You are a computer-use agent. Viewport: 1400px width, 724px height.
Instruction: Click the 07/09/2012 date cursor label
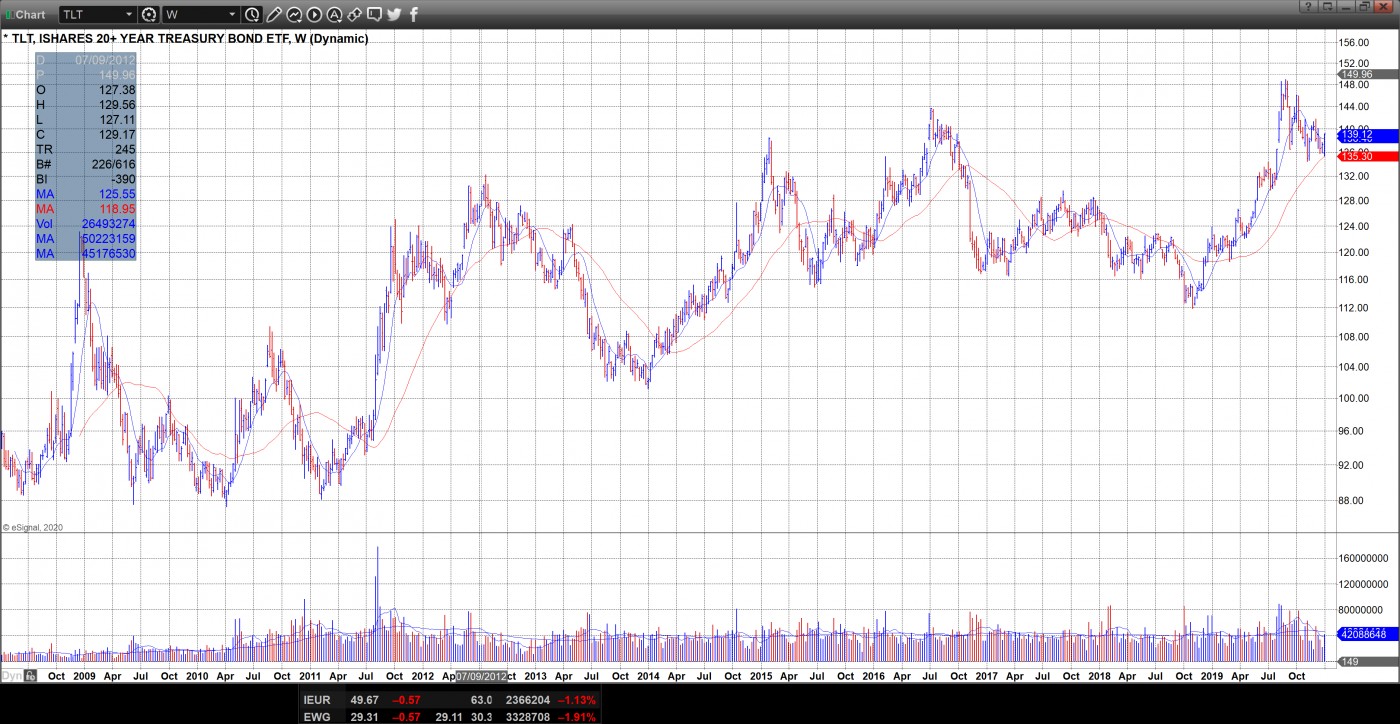click(x=481, y=676)
